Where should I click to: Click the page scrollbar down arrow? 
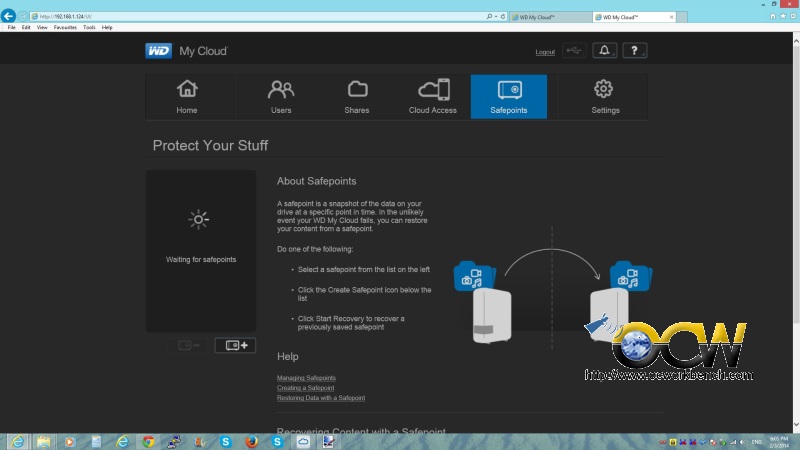796,424
